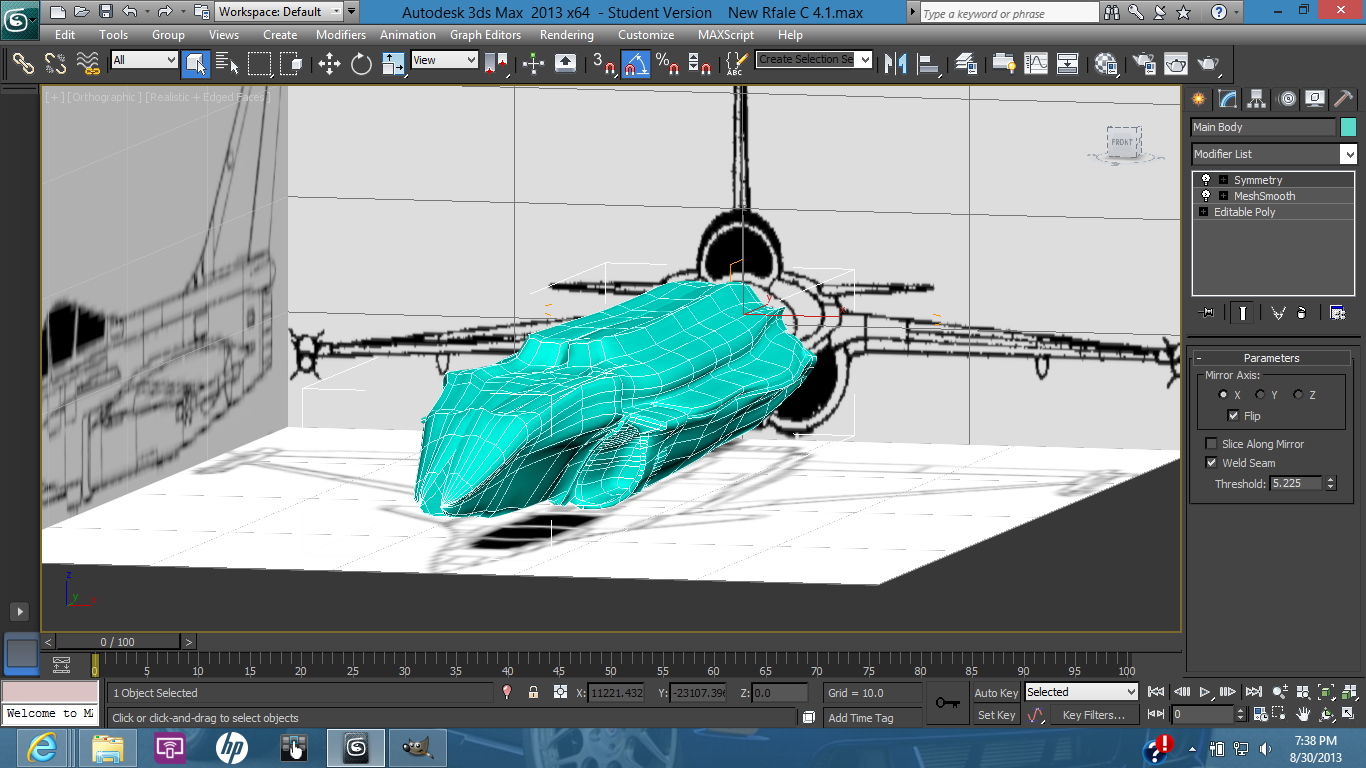Uncheck the Weld Seam checkbox
Viewport: 1366px width, 768px height.
1212,463
